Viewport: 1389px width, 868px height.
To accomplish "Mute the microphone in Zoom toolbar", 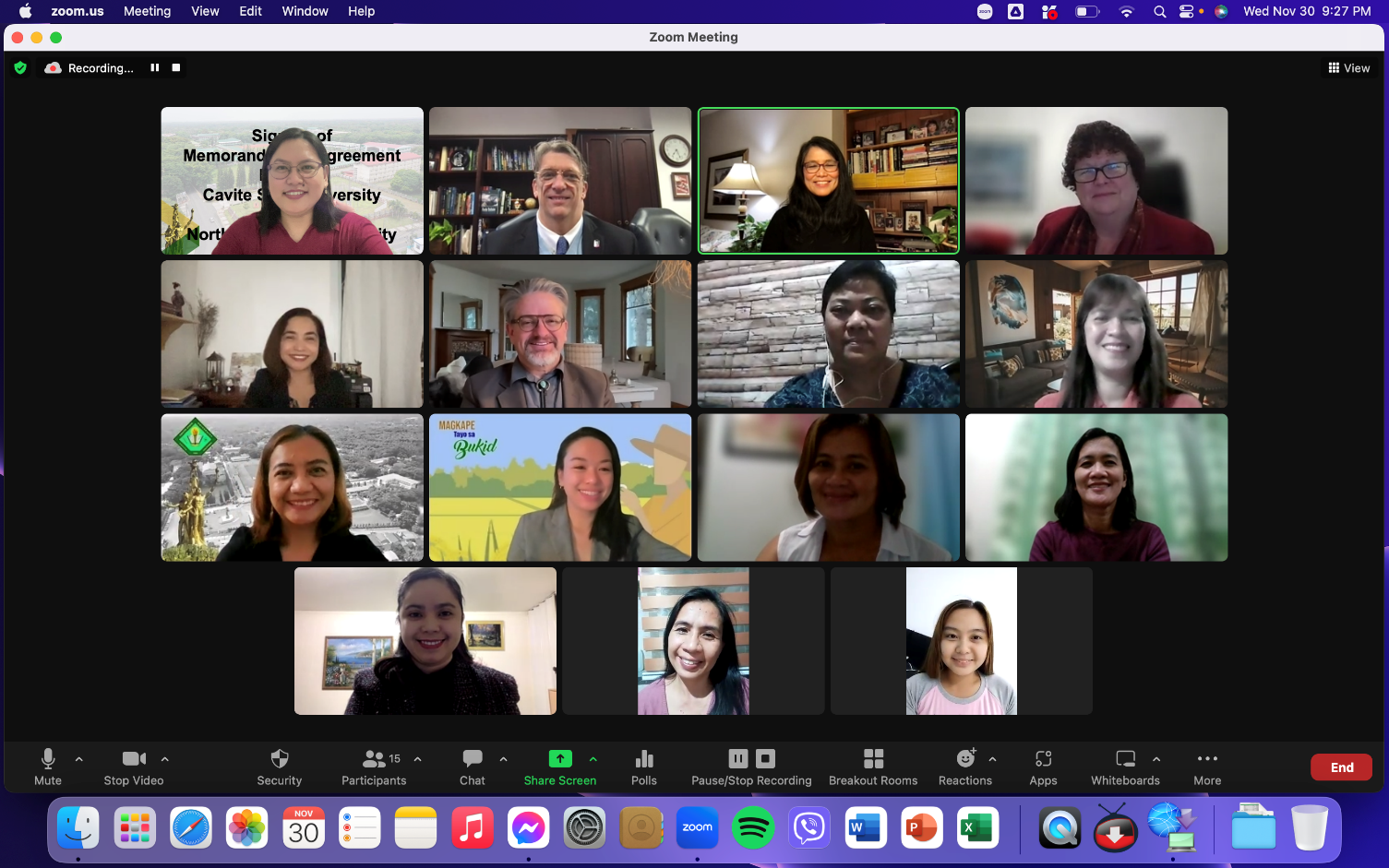I will 48,767.
